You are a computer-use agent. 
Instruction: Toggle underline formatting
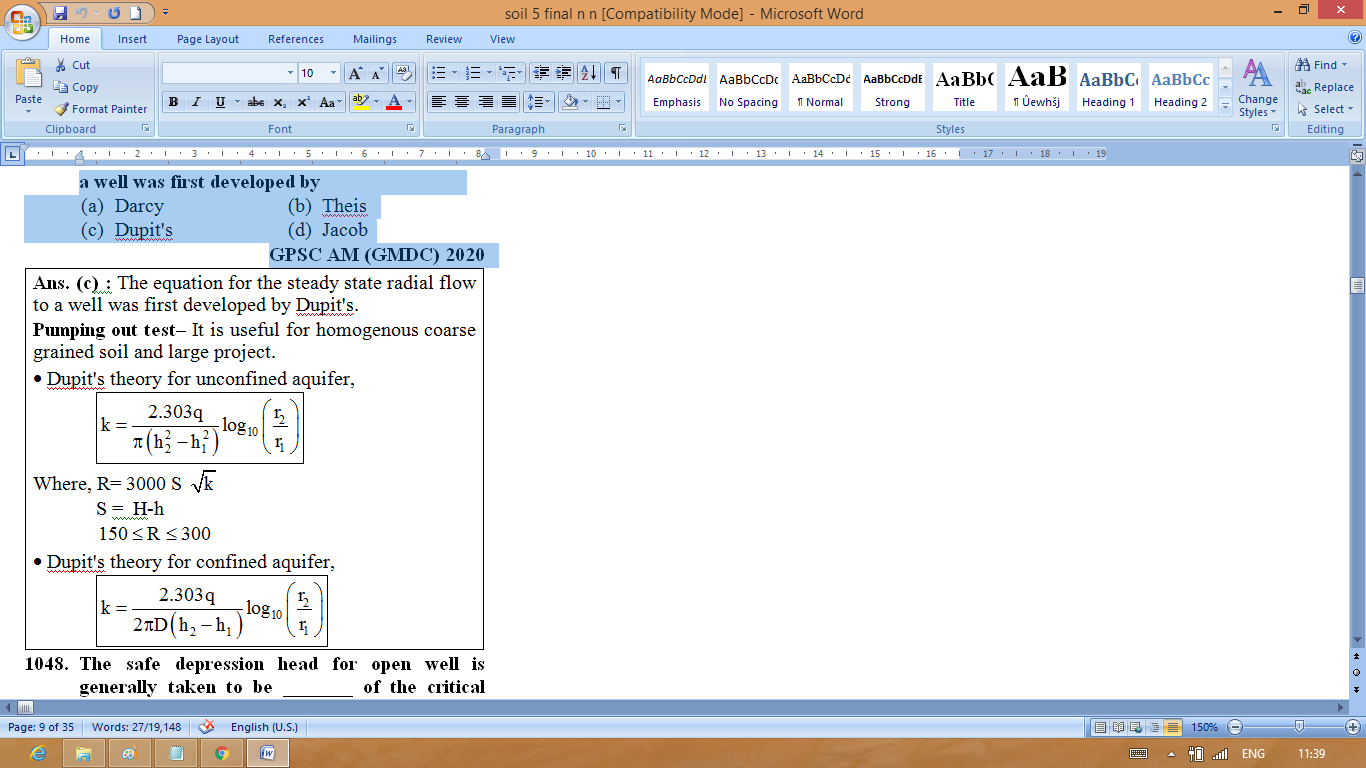pos(219,102)
